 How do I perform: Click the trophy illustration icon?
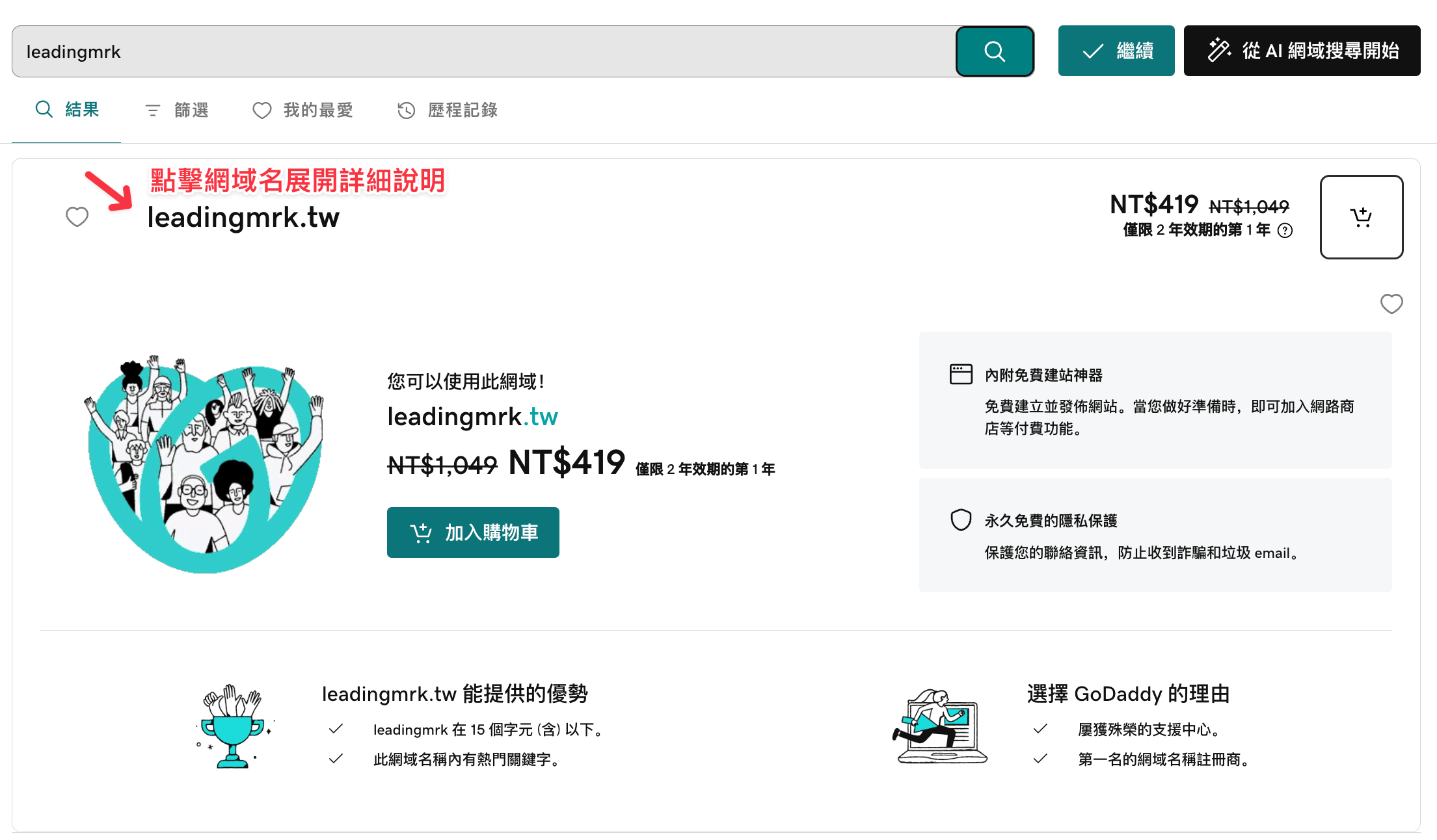click(235, 726)
